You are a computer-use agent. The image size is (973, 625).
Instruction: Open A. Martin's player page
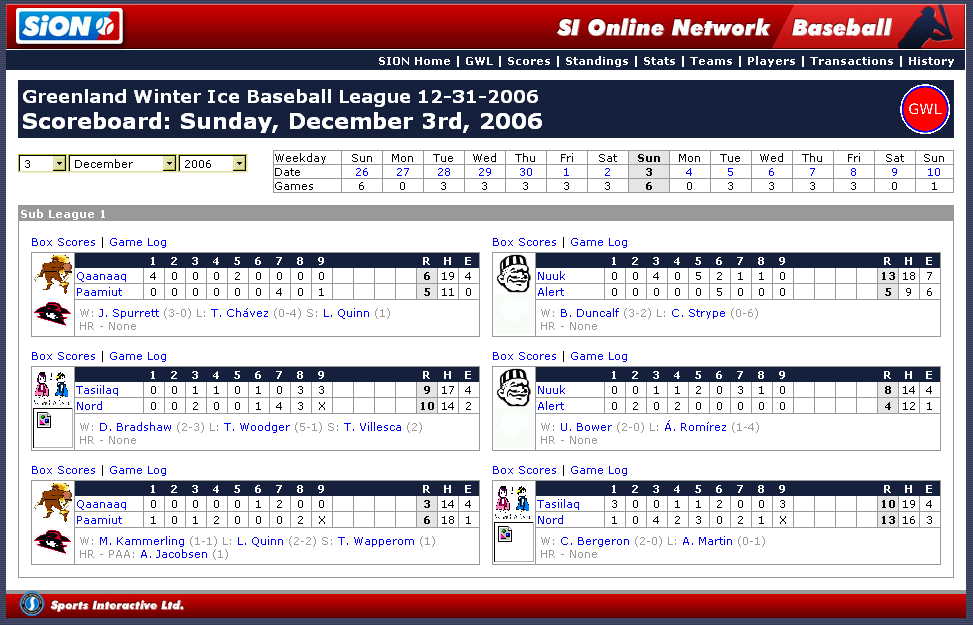click(x=707, y=541)
